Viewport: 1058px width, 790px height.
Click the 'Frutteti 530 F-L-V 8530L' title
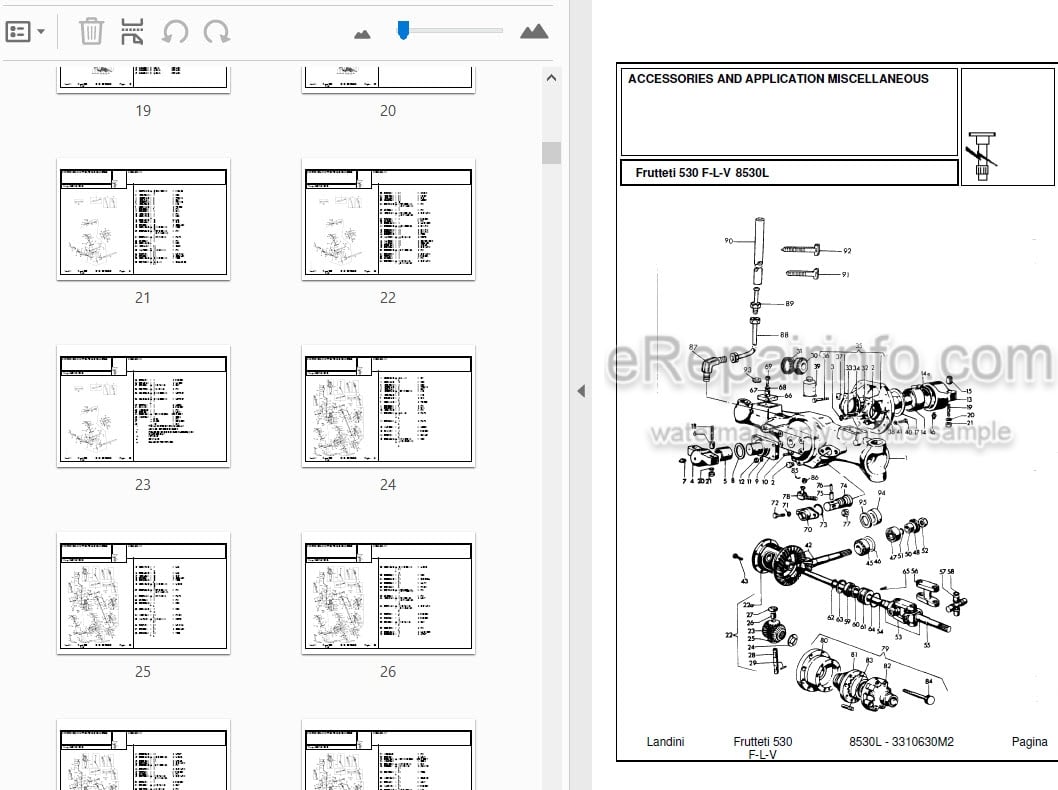click(x=702, y=173)
